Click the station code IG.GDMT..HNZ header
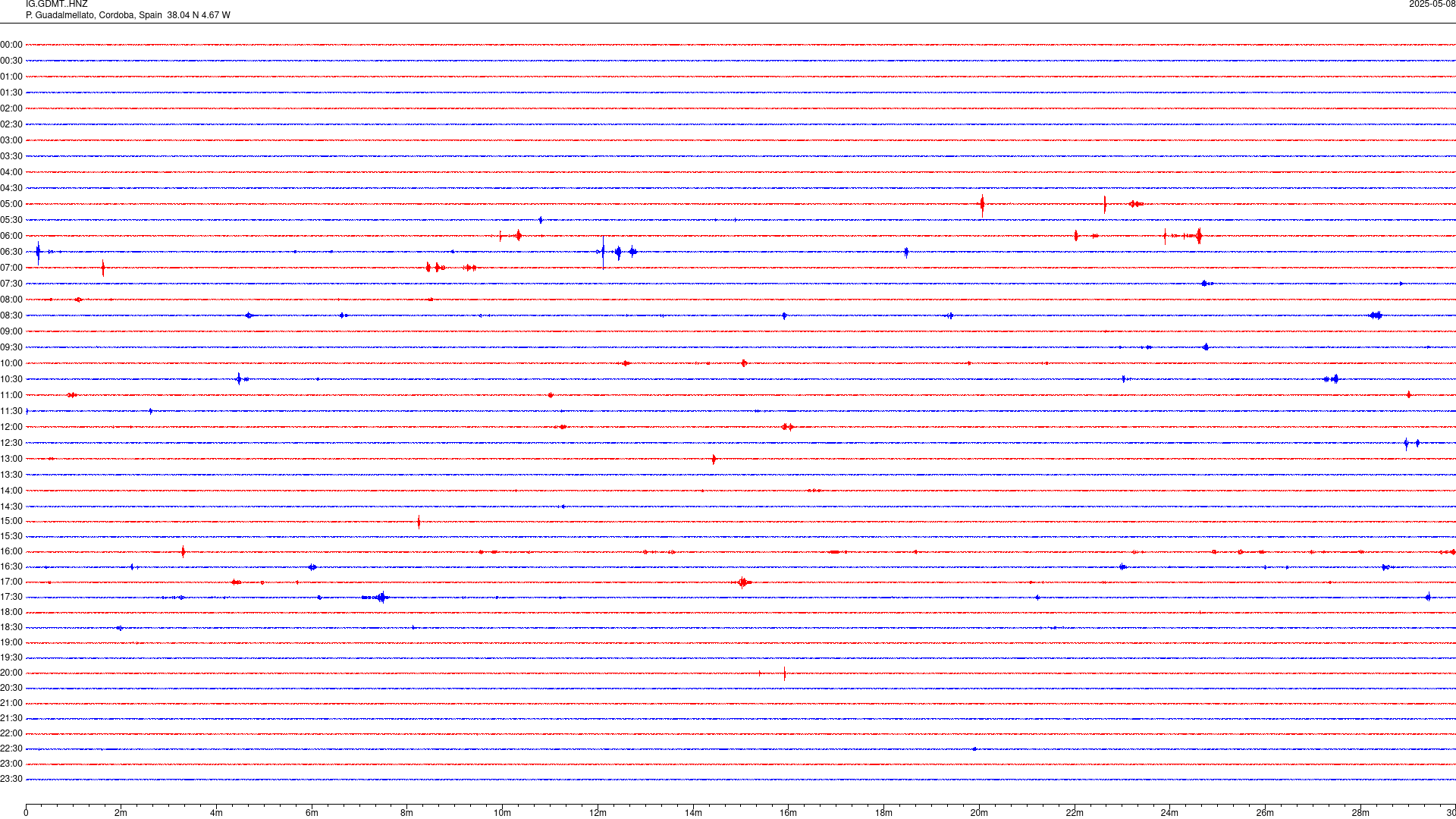This screenshot has height=819, width=1456. (56, 5)
